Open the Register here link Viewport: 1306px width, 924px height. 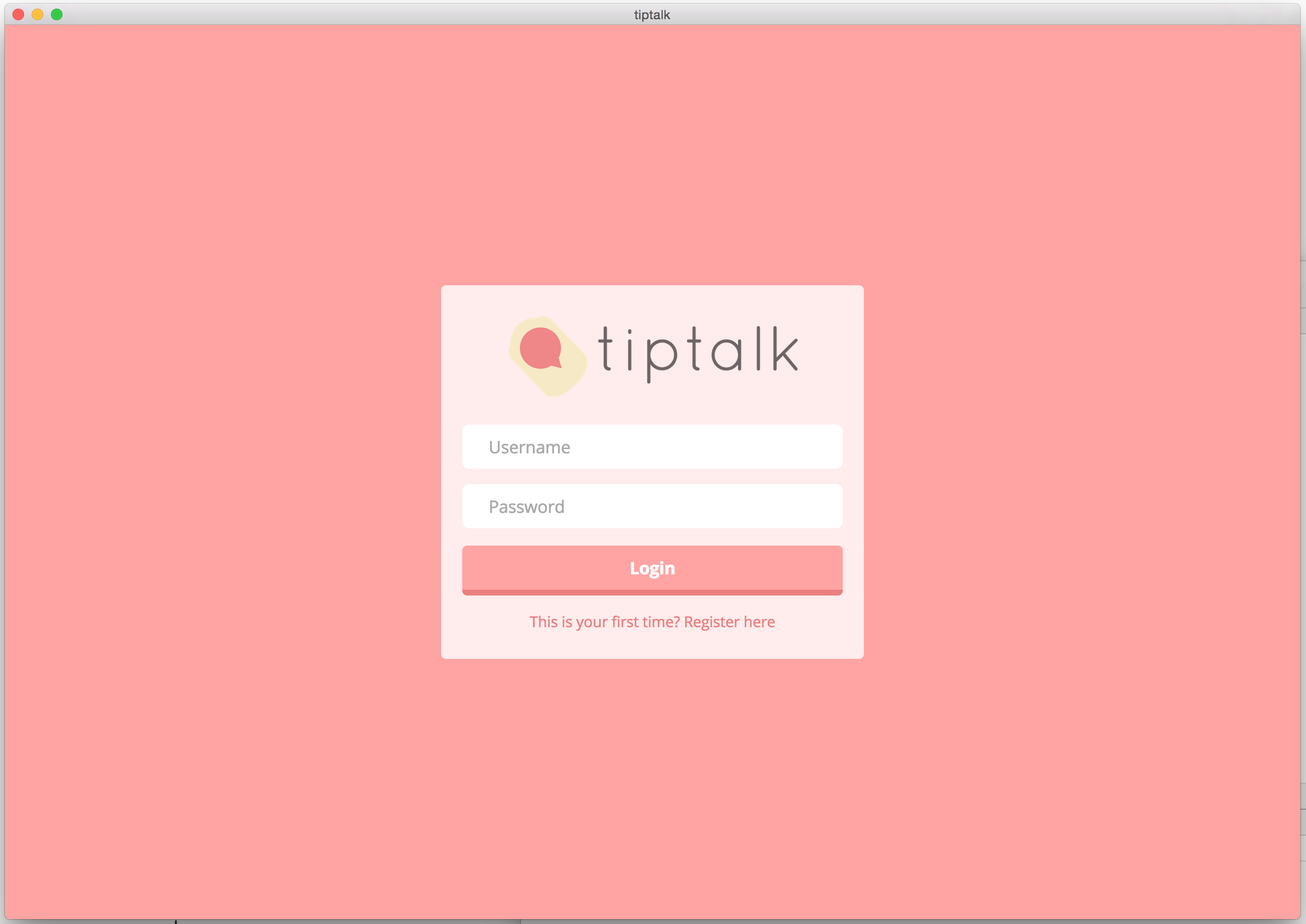coord(729,622)
